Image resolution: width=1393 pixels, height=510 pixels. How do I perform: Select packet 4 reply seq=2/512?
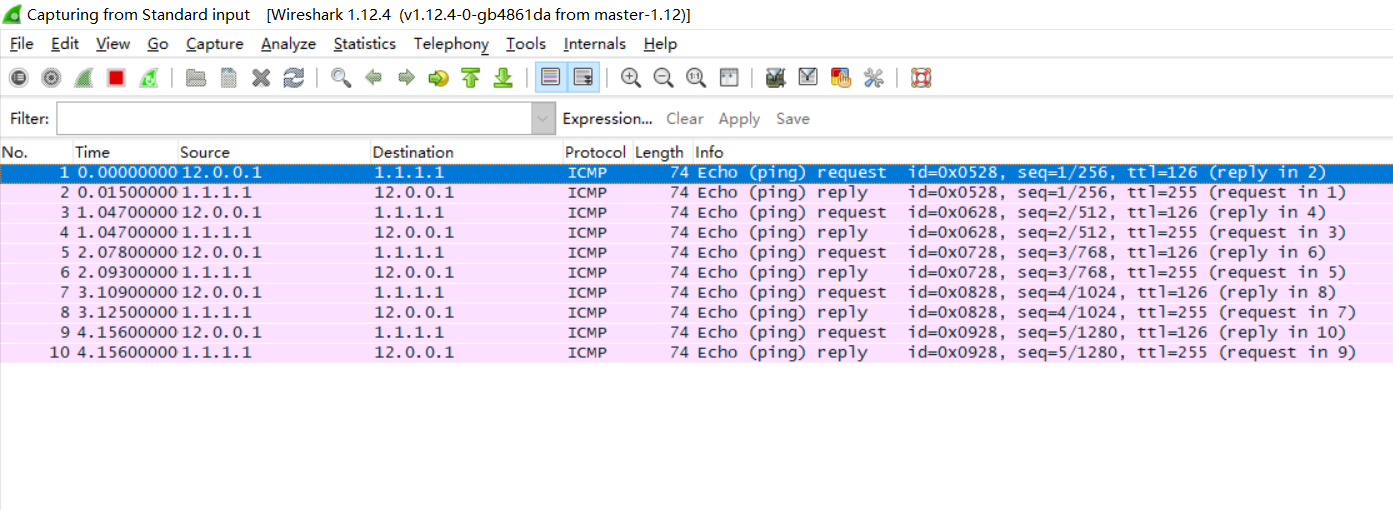click(696, 232)
